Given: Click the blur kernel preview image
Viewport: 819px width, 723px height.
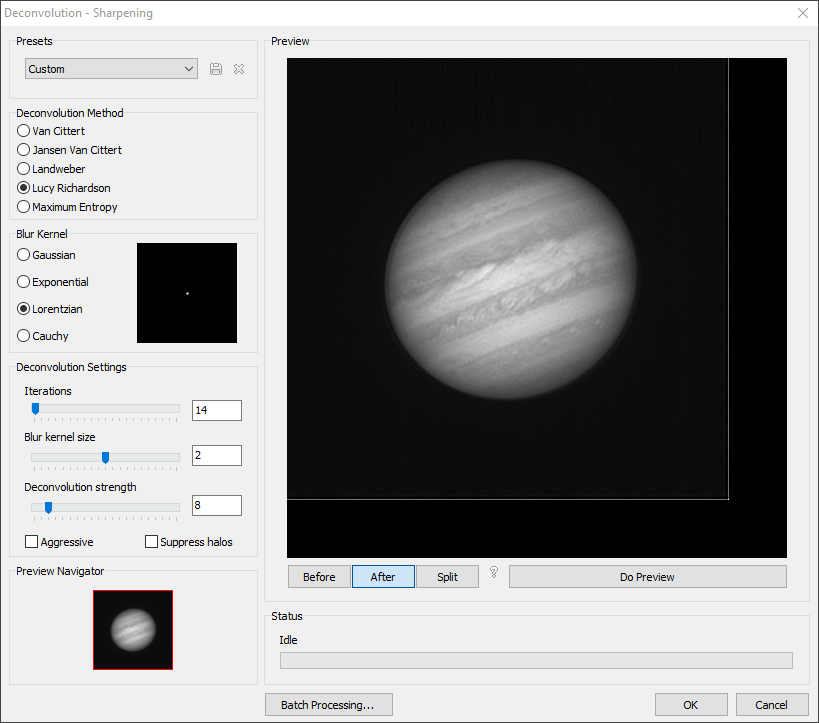Looking at the screenshot, I should coord(187,293).
